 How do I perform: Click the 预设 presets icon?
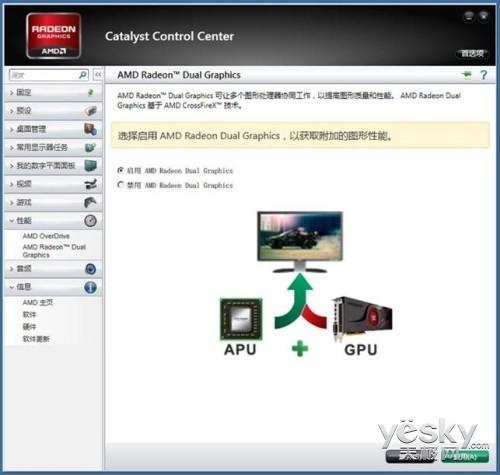(x=90, y=111)
